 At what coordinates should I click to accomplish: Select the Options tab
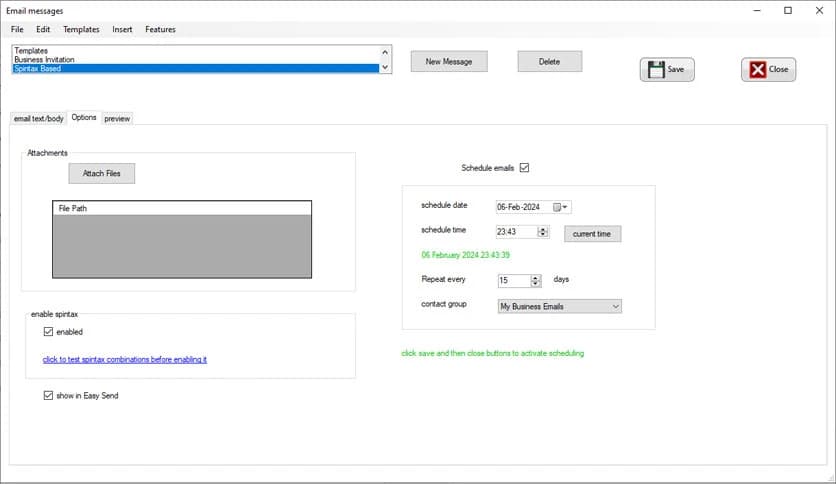pyautogui.click(x=84, y=117)
